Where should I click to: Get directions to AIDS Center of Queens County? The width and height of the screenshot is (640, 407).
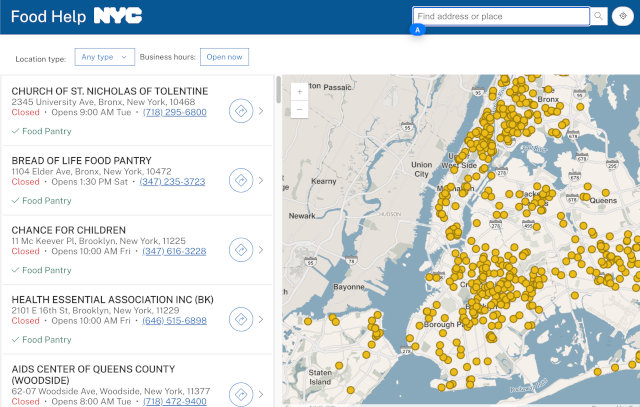(x=241, y=394)
